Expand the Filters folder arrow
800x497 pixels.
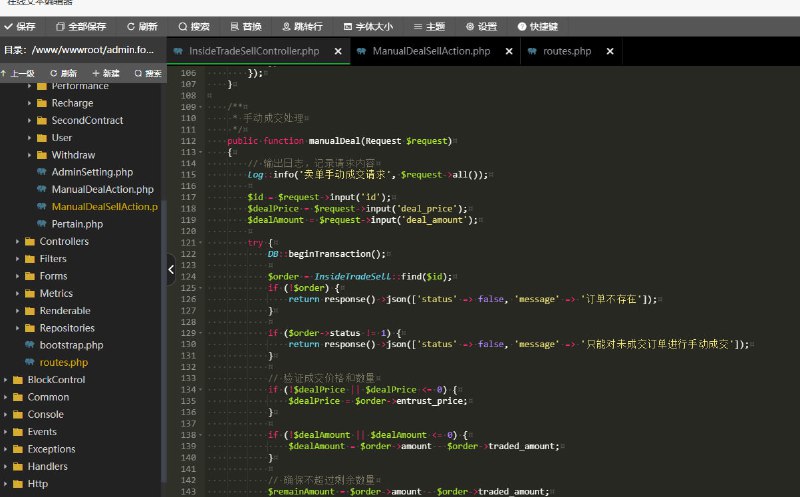(17, 259)
